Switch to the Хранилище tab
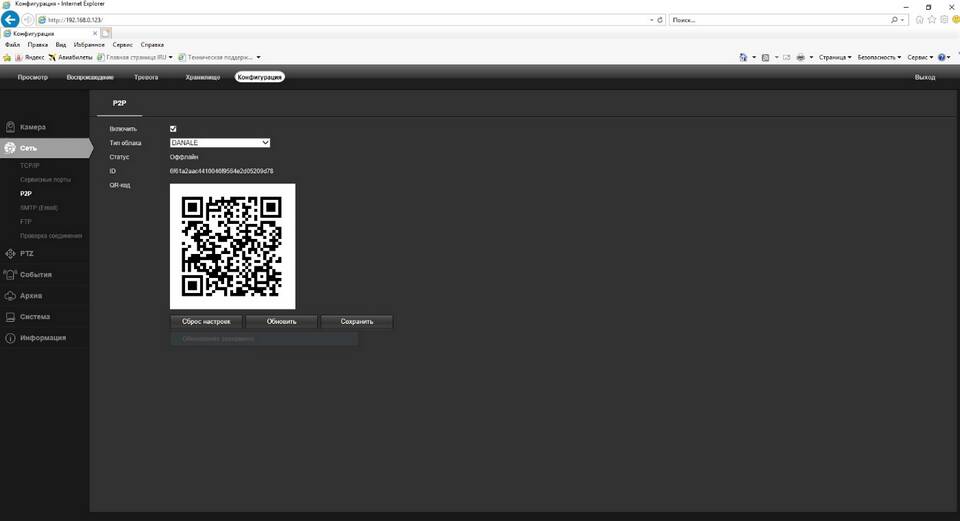Screen dimensions: 960x521 [203, 77]
